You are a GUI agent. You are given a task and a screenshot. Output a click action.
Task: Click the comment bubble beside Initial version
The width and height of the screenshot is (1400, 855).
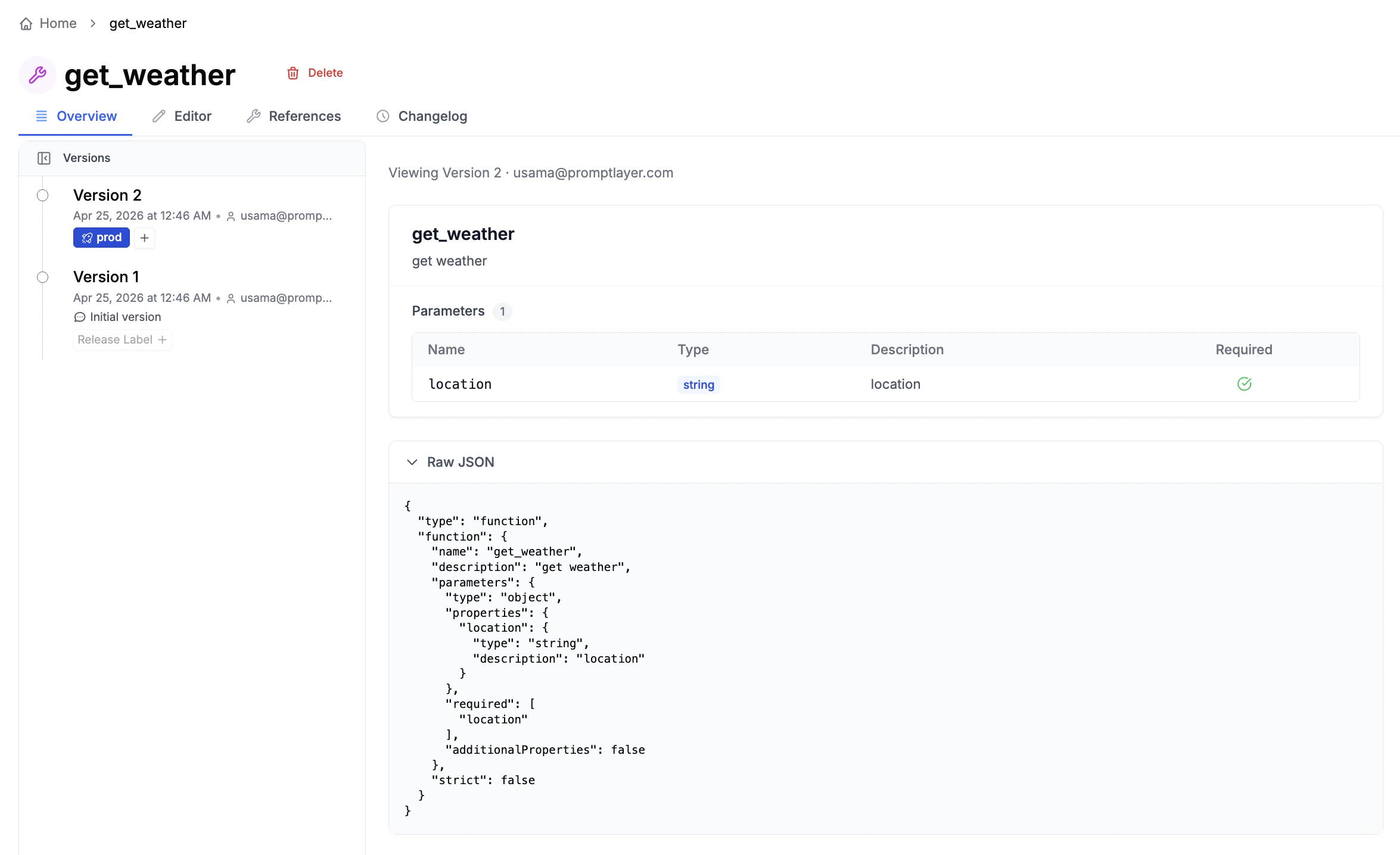click(x=79, y=317)
